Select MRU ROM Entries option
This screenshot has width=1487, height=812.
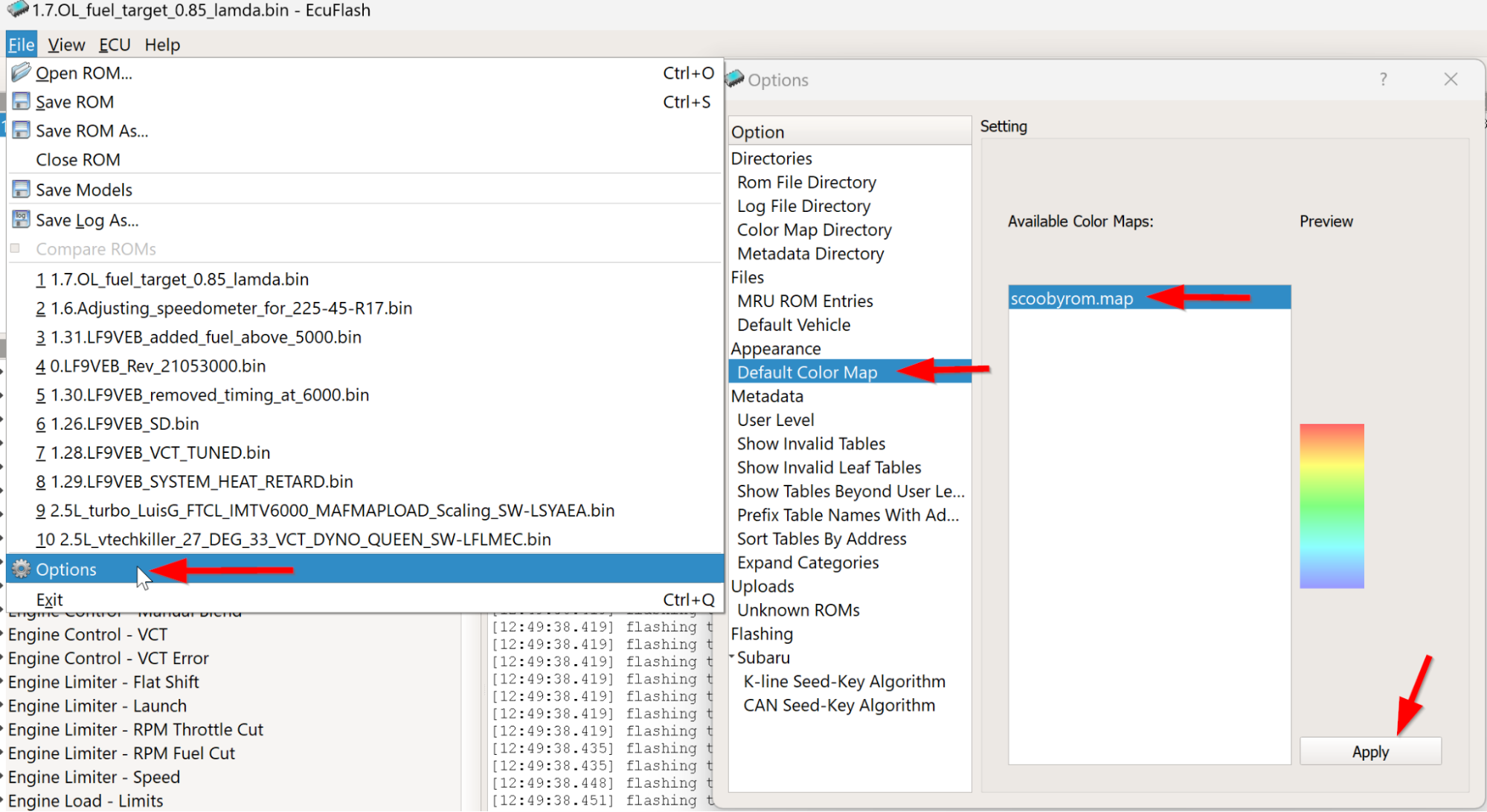pyautogui.click(x=850, y=301)
